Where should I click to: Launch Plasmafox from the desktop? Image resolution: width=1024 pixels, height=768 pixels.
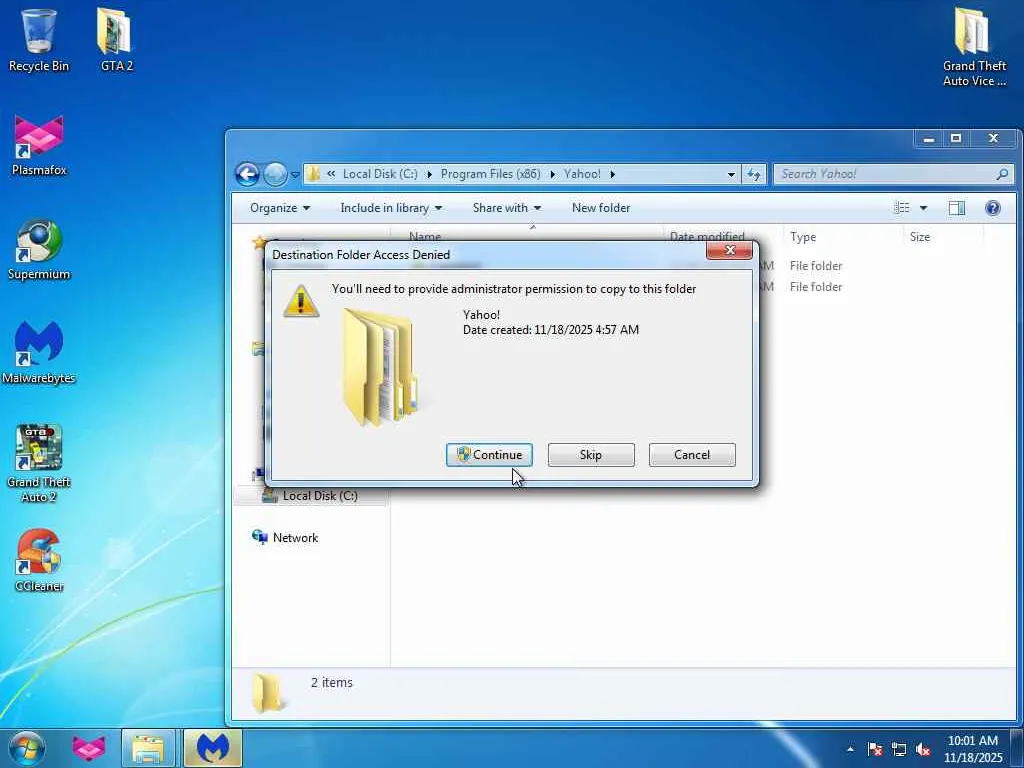point(39,145)
